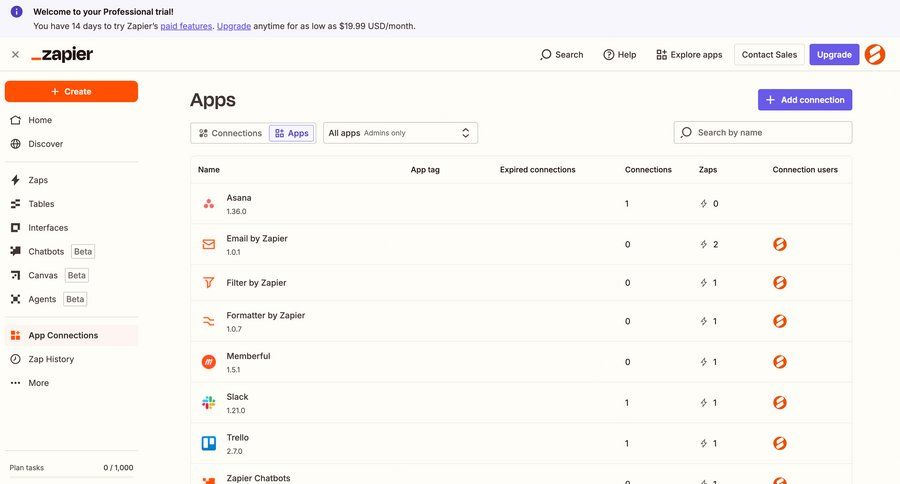Viewport: 900px width, 484px height.
Task: Open the Filter by Zapier app name
Action: (256, 282)
